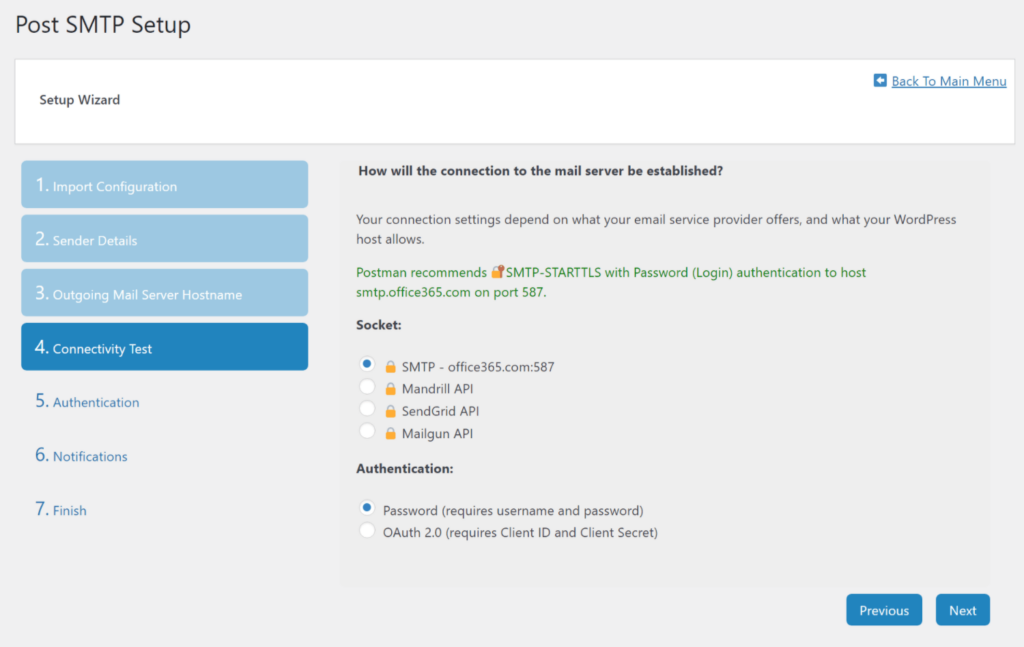Select the SendGrid API connection option
Screen dimensions: 1024x647
tap(367, 410)
